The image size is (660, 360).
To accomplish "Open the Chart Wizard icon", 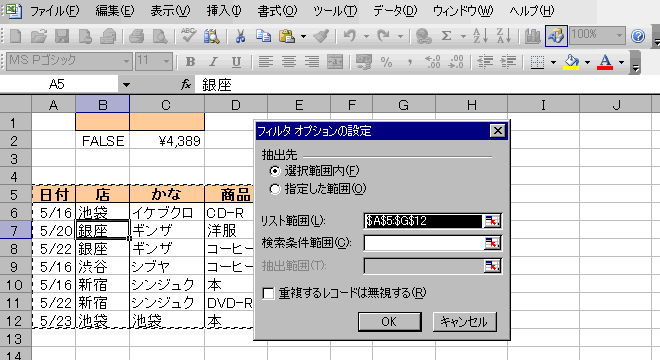I will click(532, 36).
